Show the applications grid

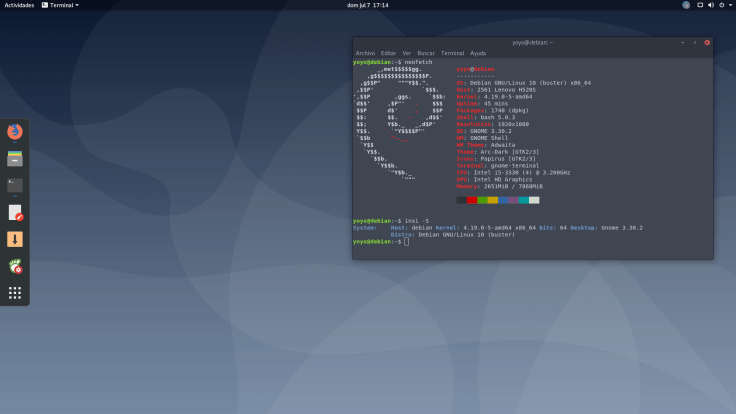14,293
